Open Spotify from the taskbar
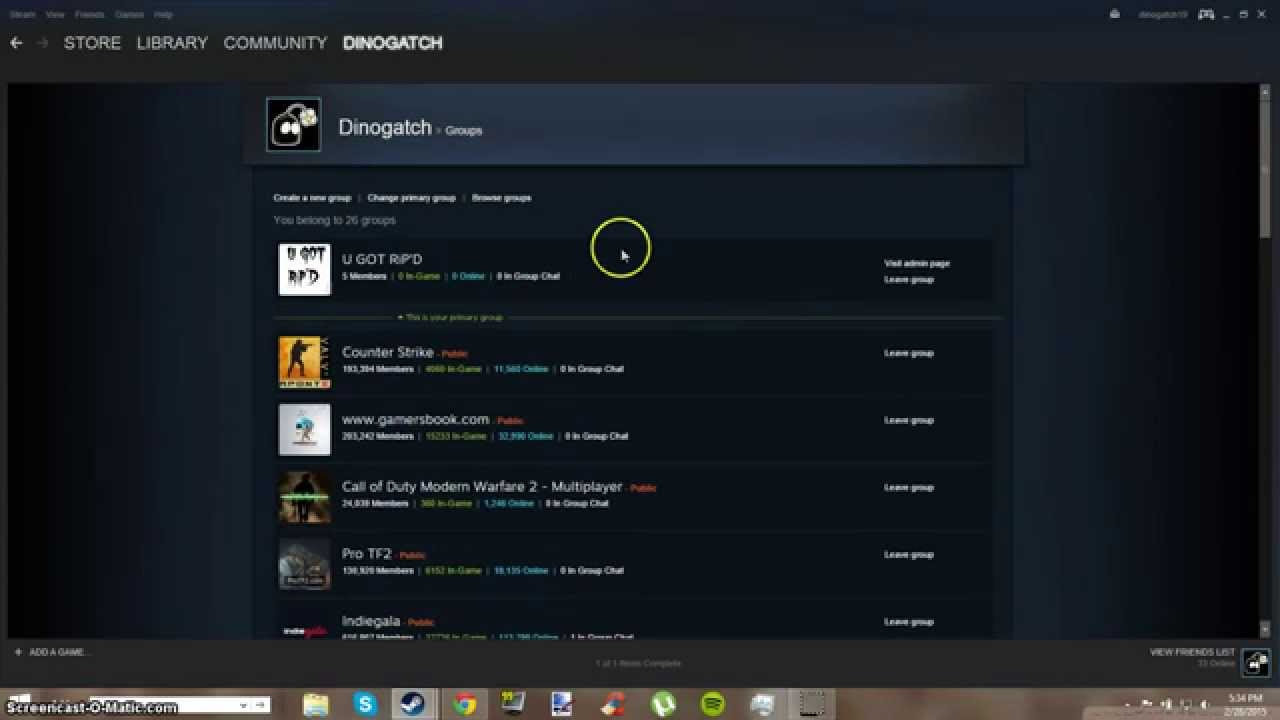The height and width of the screenshot is (720, 1280). click(x=713, y=704)
